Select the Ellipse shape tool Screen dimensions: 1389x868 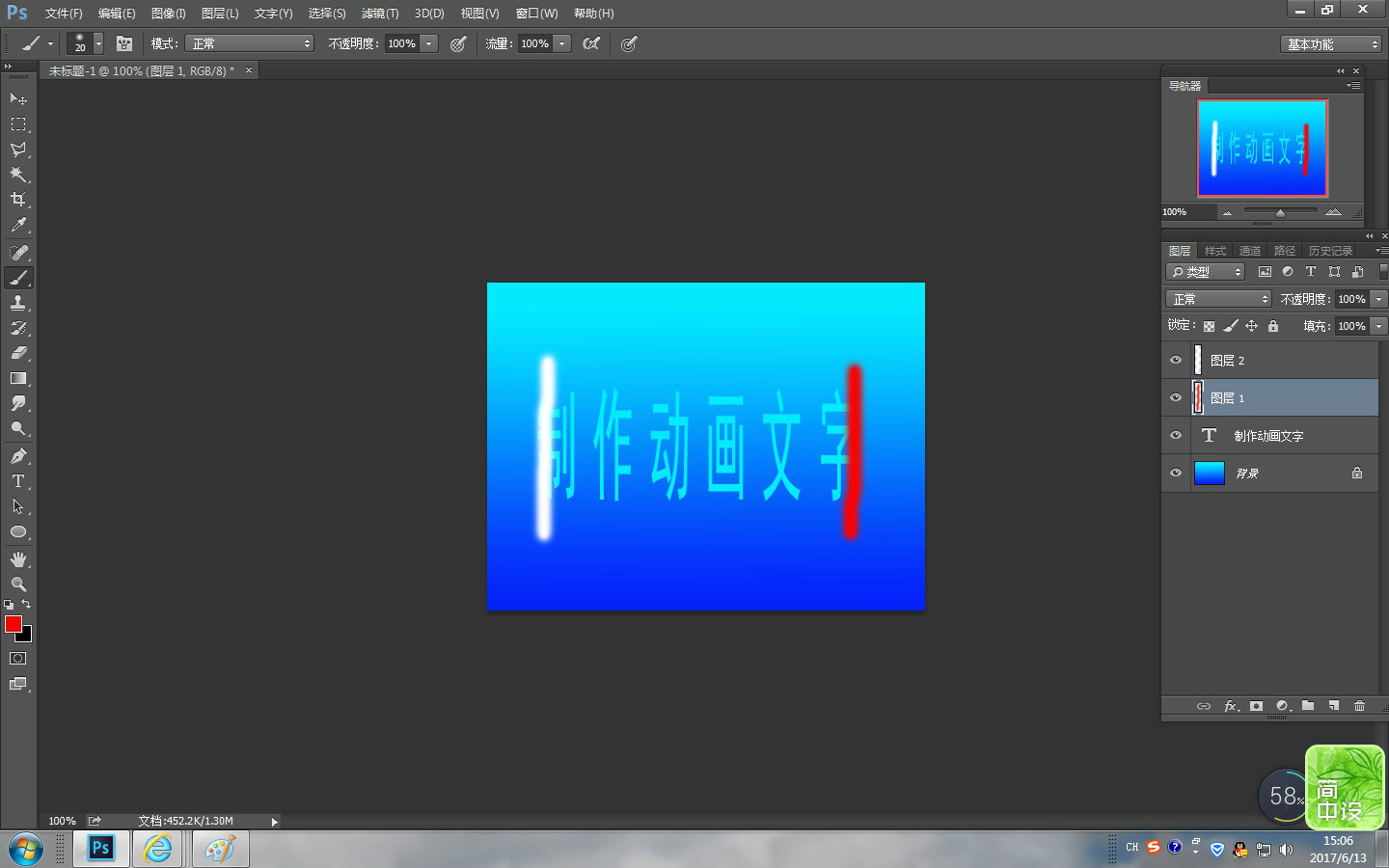[x=18, y=531]
